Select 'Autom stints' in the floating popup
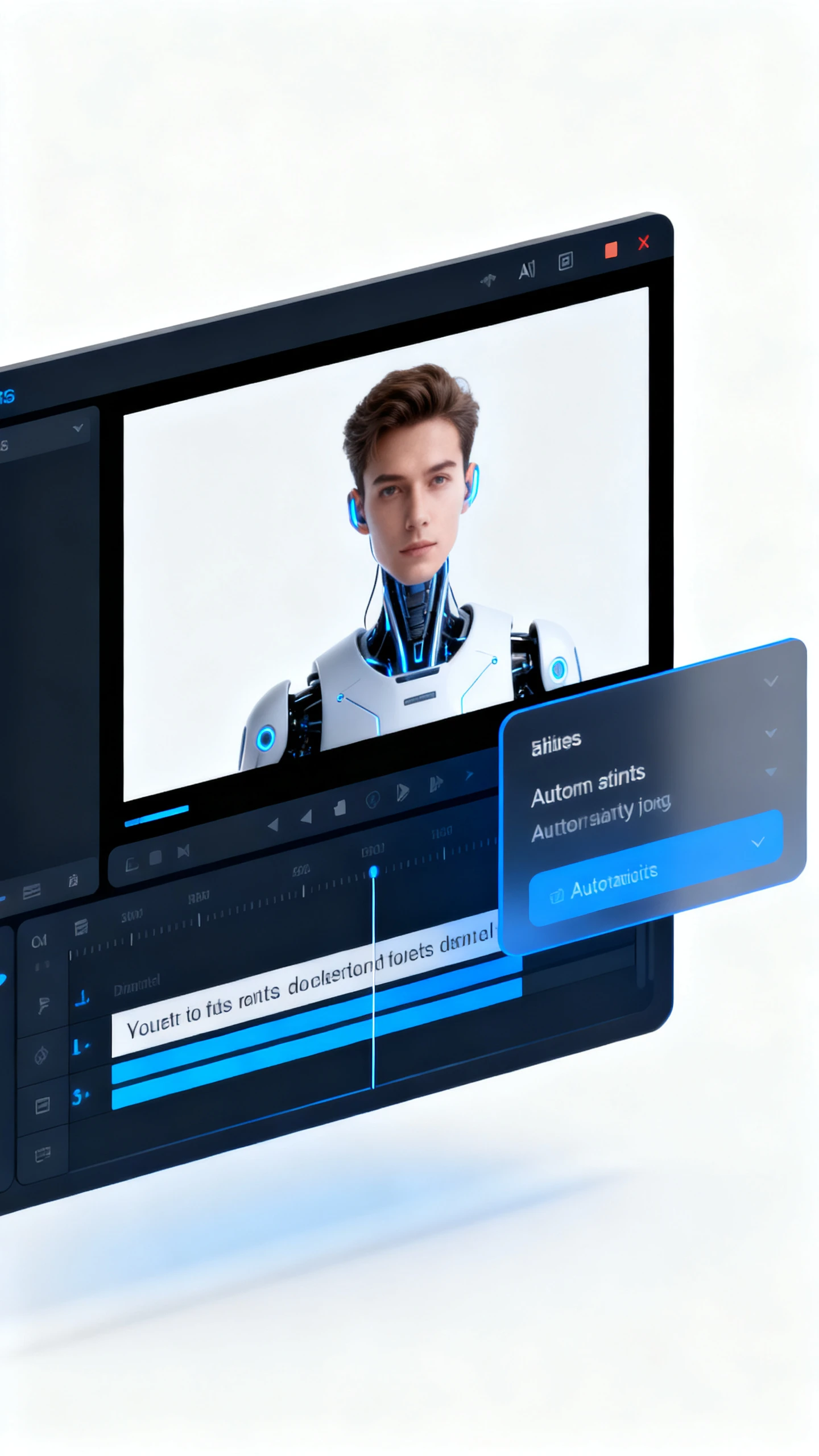 coord(588,785)
